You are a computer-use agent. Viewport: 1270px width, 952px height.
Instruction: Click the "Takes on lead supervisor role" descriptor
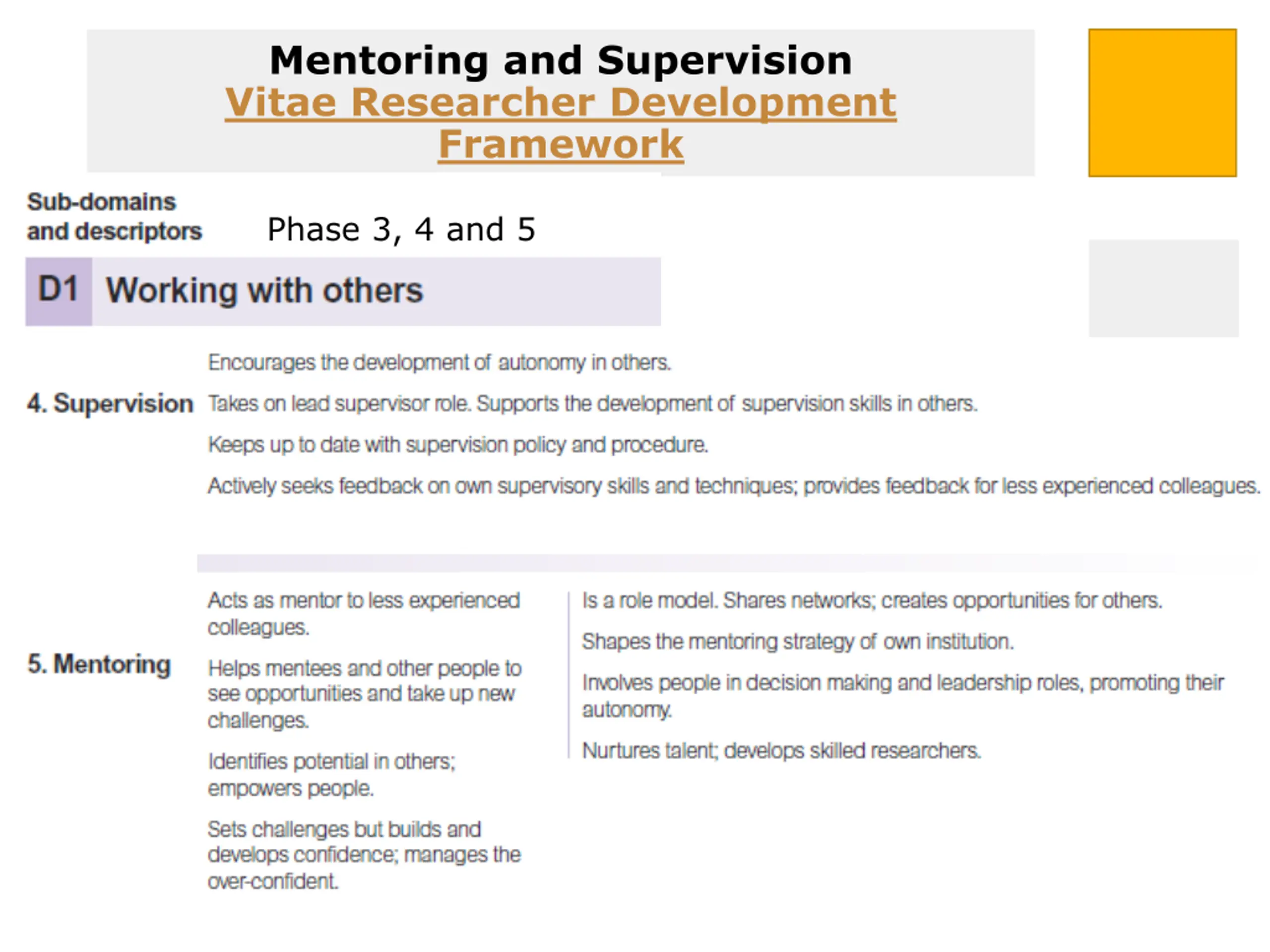click(592, 404)
